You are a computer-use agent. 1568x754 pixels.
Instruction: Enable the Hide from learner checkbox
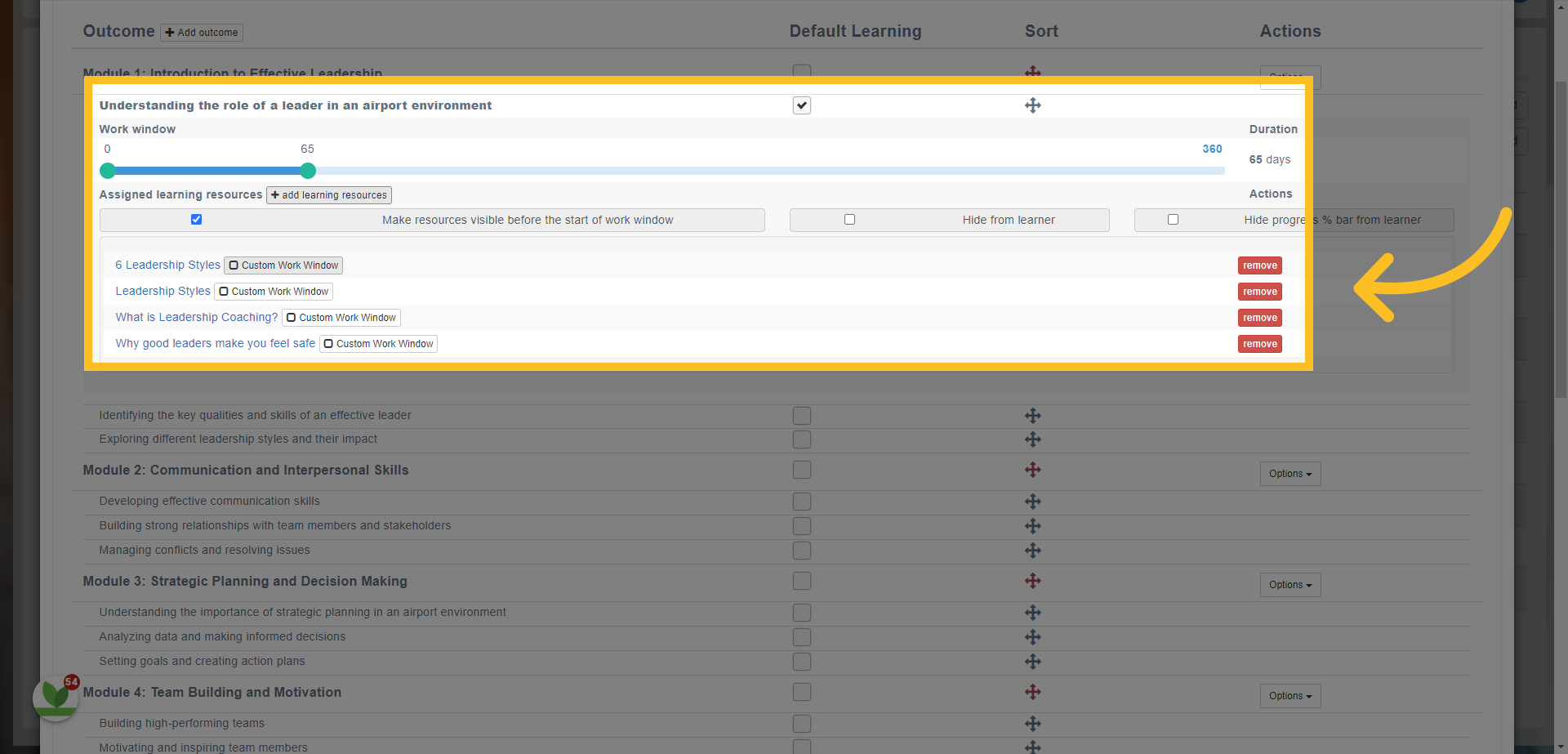[849, 220]
